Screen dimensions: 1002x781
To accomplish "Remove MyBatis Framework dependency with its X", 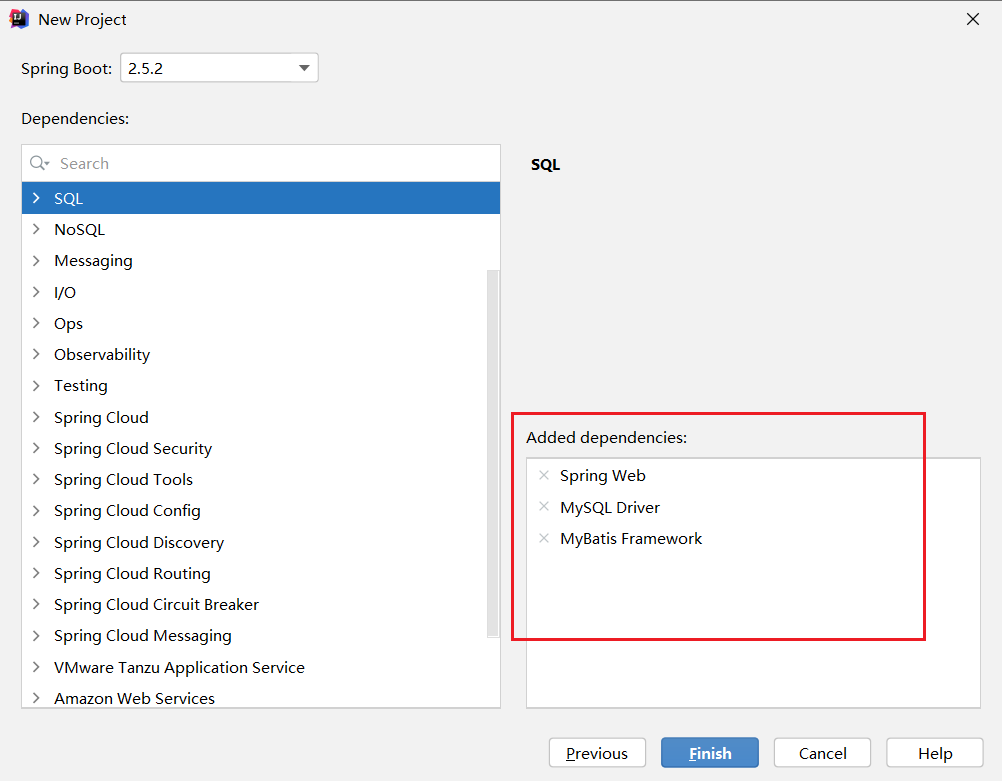I will [544, 538].
